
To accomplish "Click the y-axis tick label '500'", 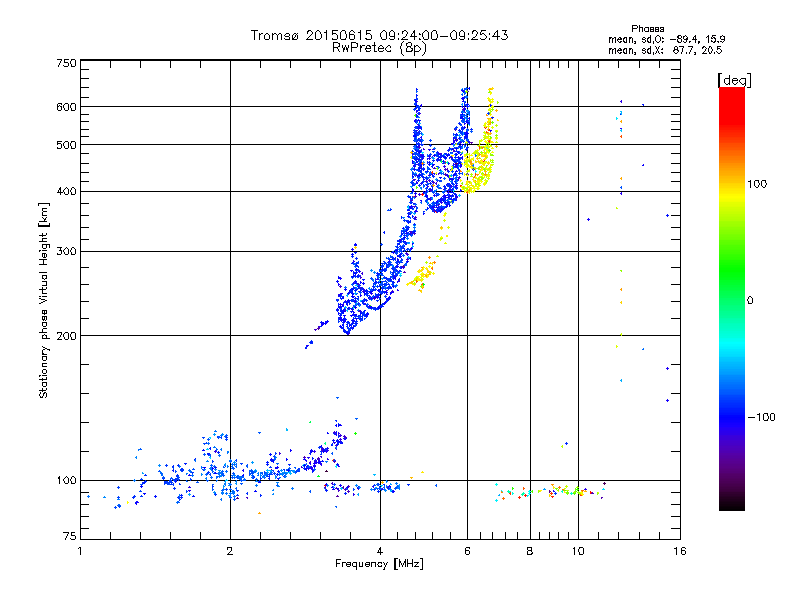I will [67, 145].
